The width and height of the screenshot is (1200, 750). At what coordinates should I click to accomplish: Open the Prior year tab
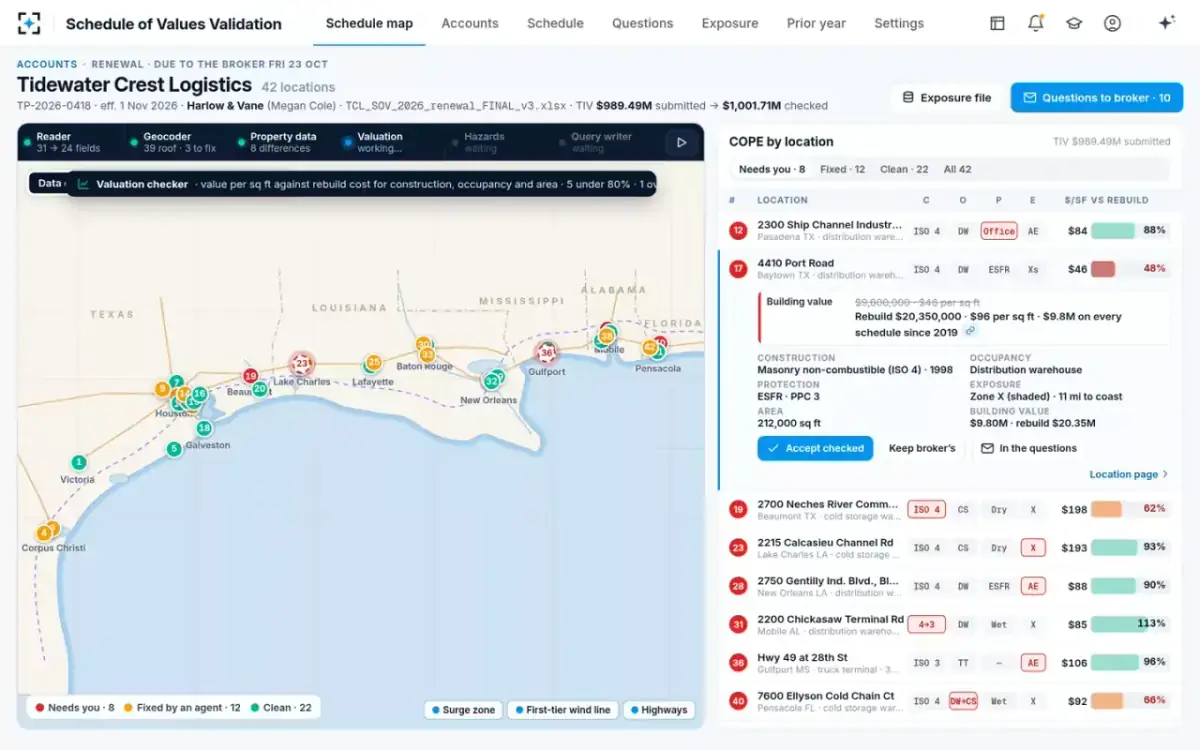tap(816, 23)
